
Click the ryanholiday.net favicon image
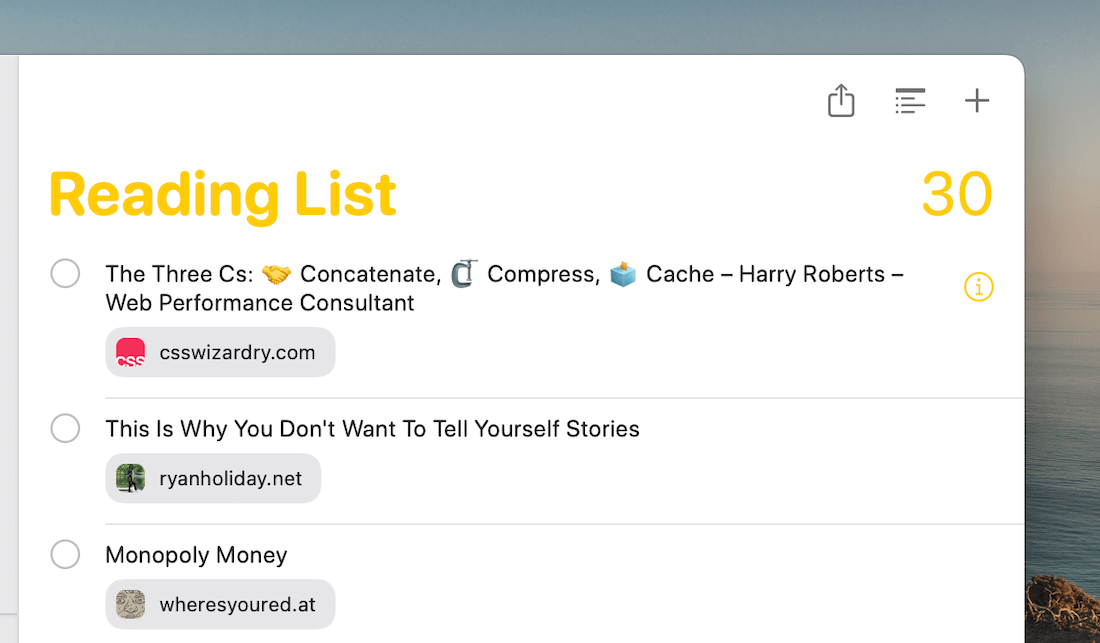point(131,478)
